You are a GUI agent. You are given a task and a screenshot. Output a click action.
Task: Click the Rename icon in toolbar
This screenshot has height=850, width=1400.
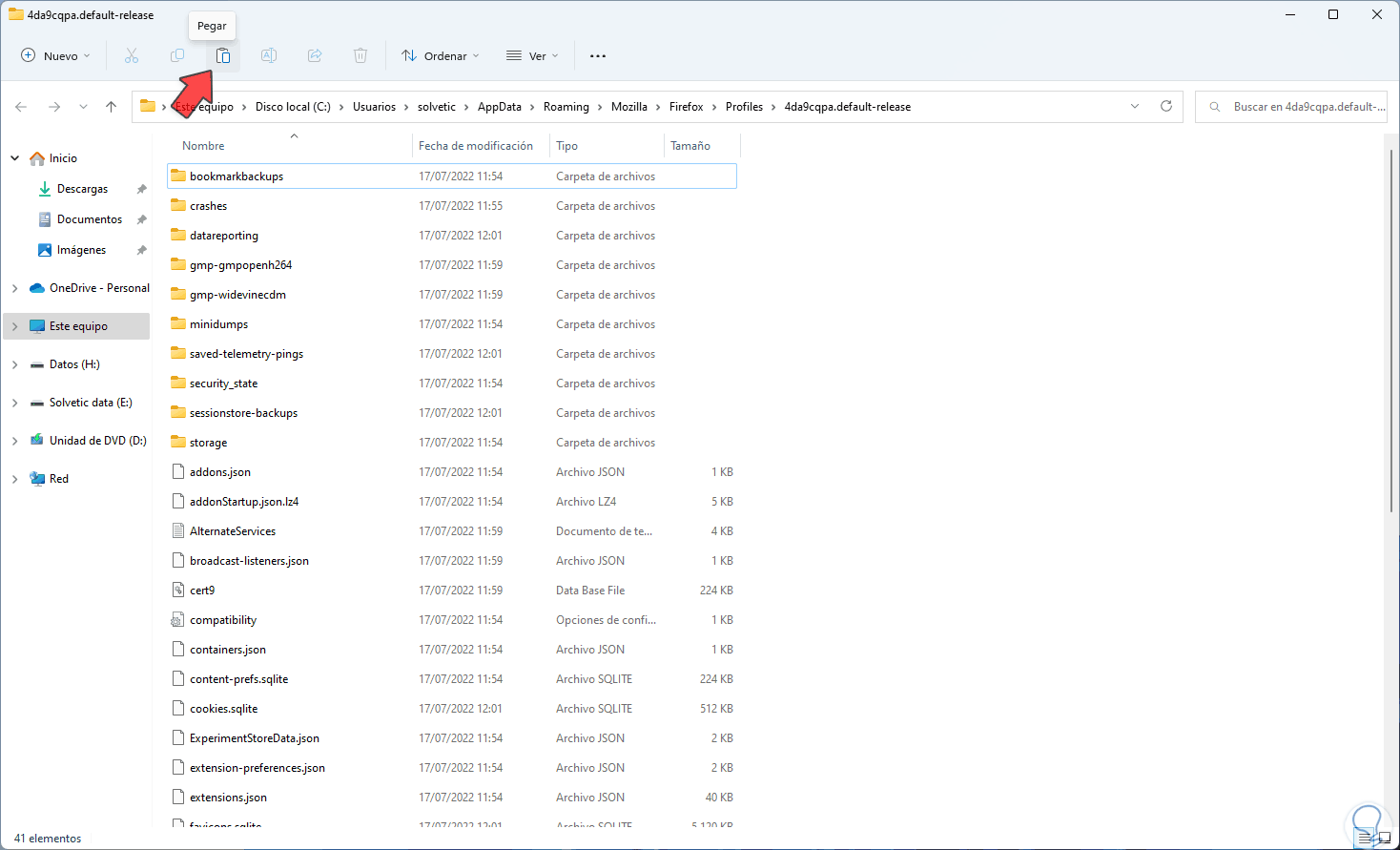point(269,56)
